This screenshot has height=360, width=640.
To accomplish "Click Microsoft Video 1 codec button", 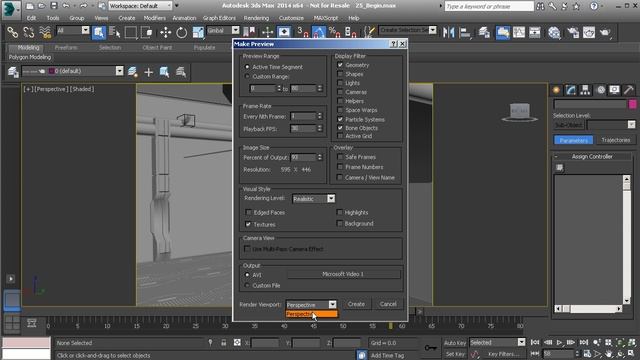I will (x=343, y=274).
